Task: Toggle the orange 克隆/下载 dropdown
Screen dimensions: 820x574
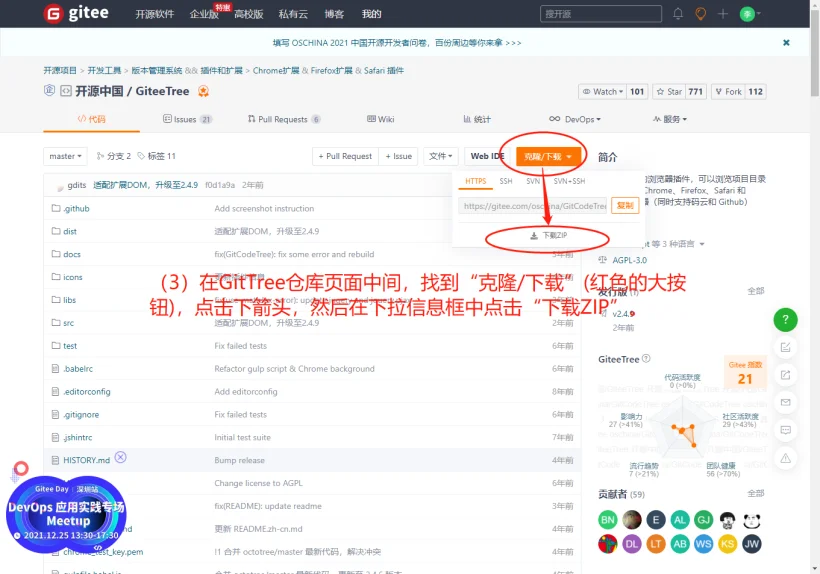Action: click(548, 156)
